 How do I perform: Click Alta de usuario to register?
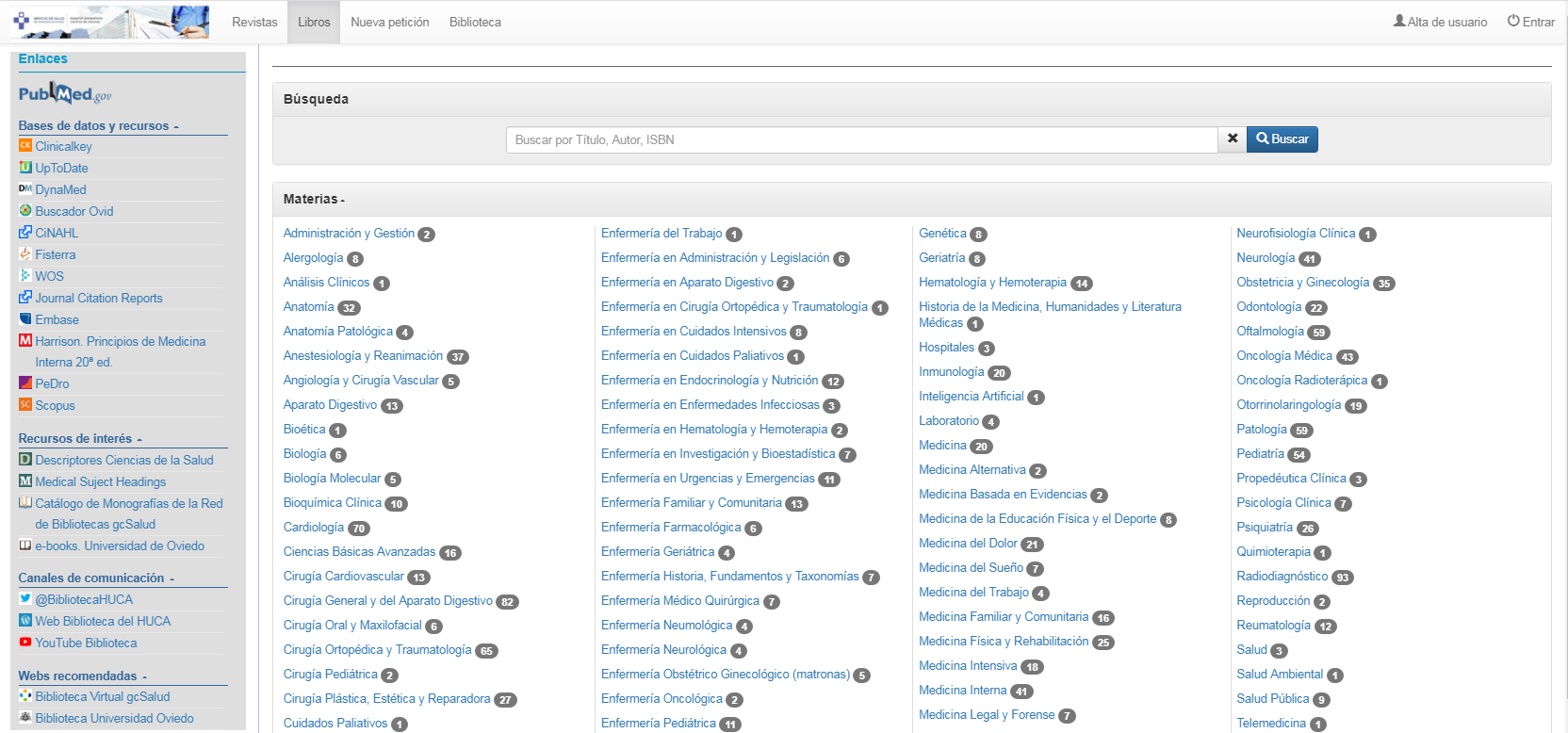(x=1440, y=22)
